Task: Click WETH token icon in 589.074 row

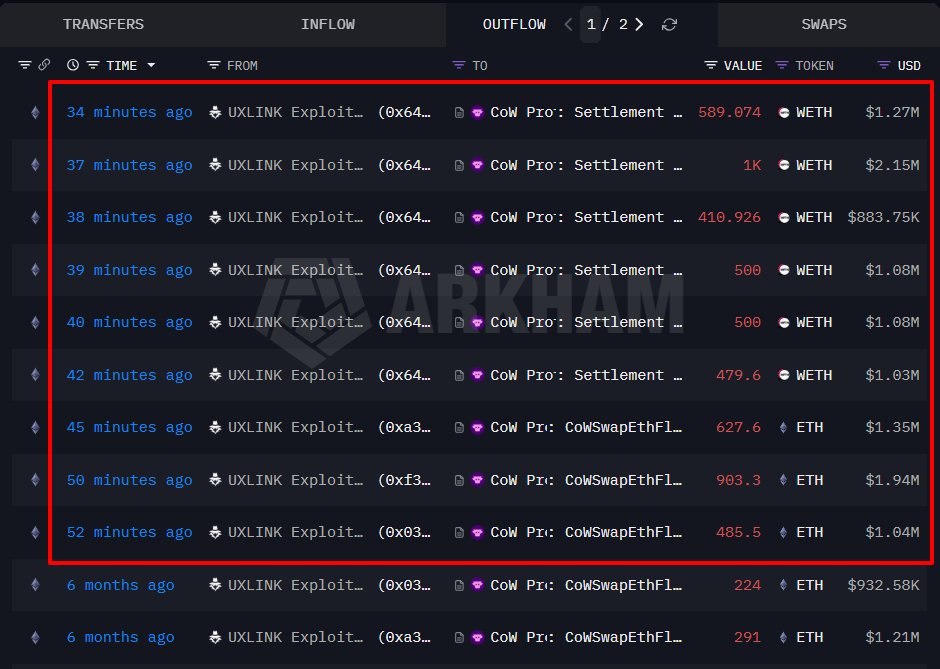Action: (x=784, y=113)
